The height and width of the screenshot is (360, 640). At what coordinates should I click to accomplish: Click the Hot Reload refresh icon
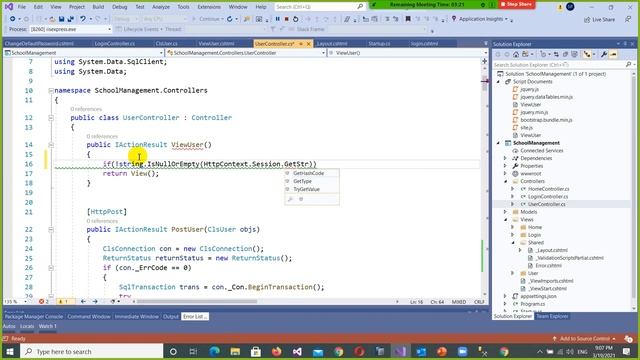pyautogui.click(x=230, y=19)
